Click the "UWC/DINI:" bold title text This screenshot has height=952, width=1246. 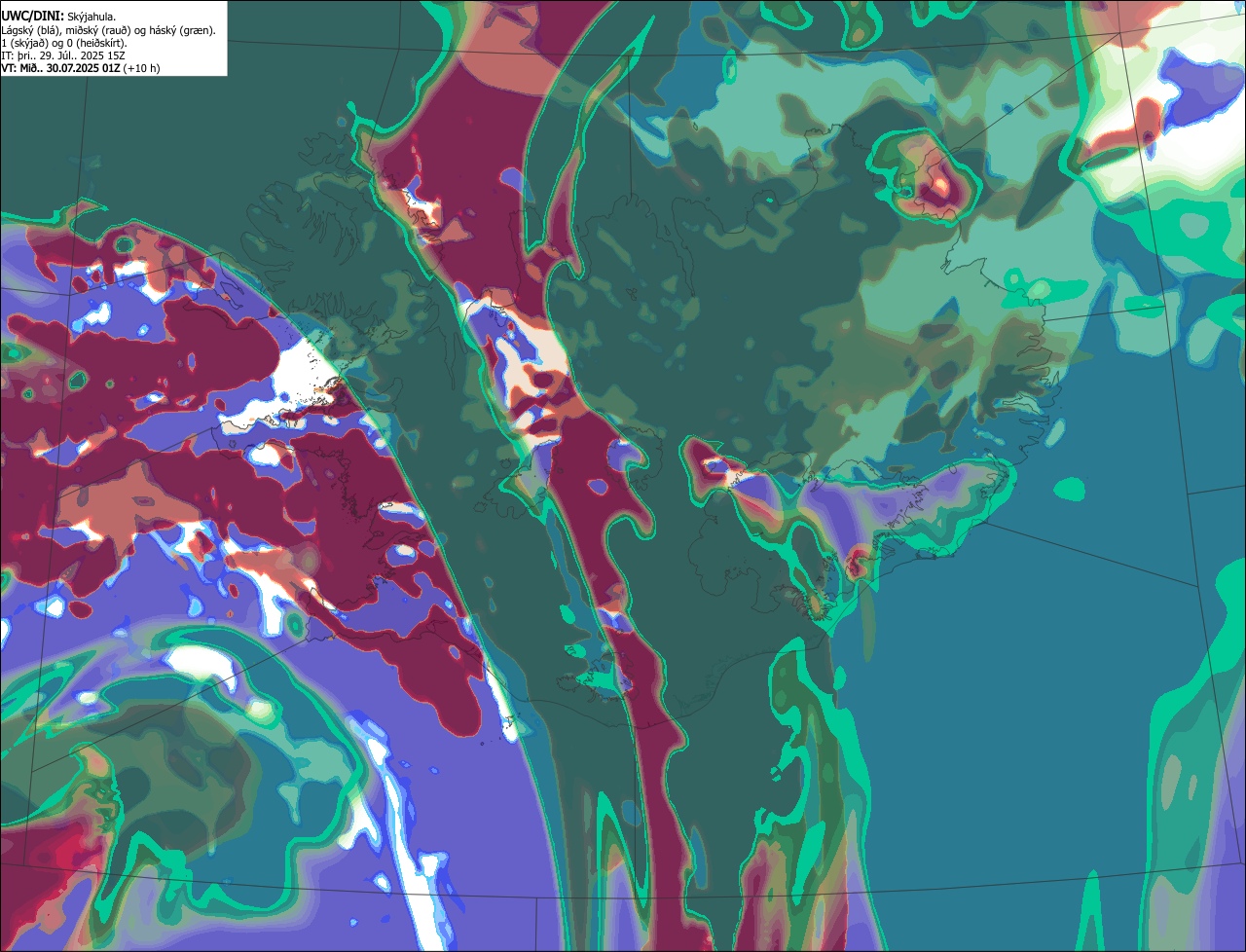(x=33, y=17)
